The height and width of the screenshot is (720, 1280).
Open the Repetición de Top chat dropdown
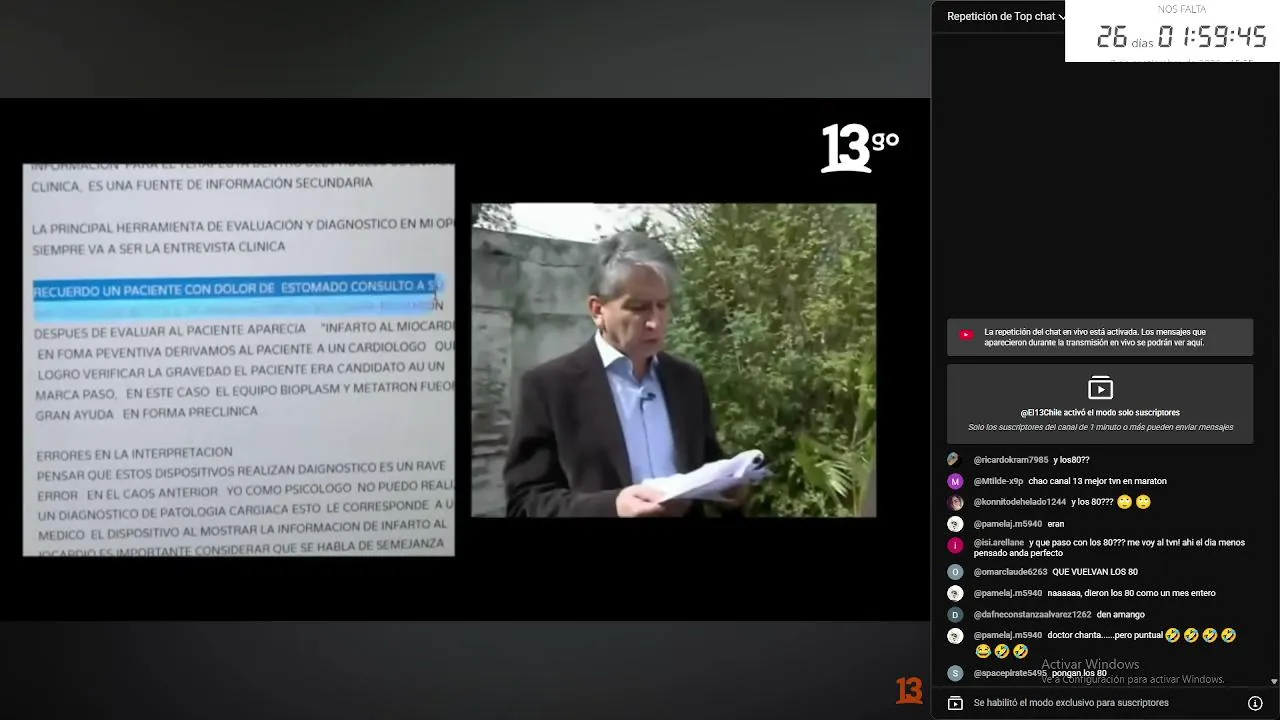click(1006, 16)
